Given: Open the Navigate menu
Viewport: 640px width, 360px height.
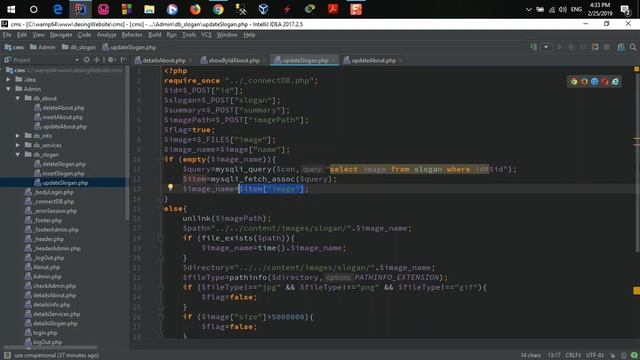Looking at the screenshot, I should point(61,35).
